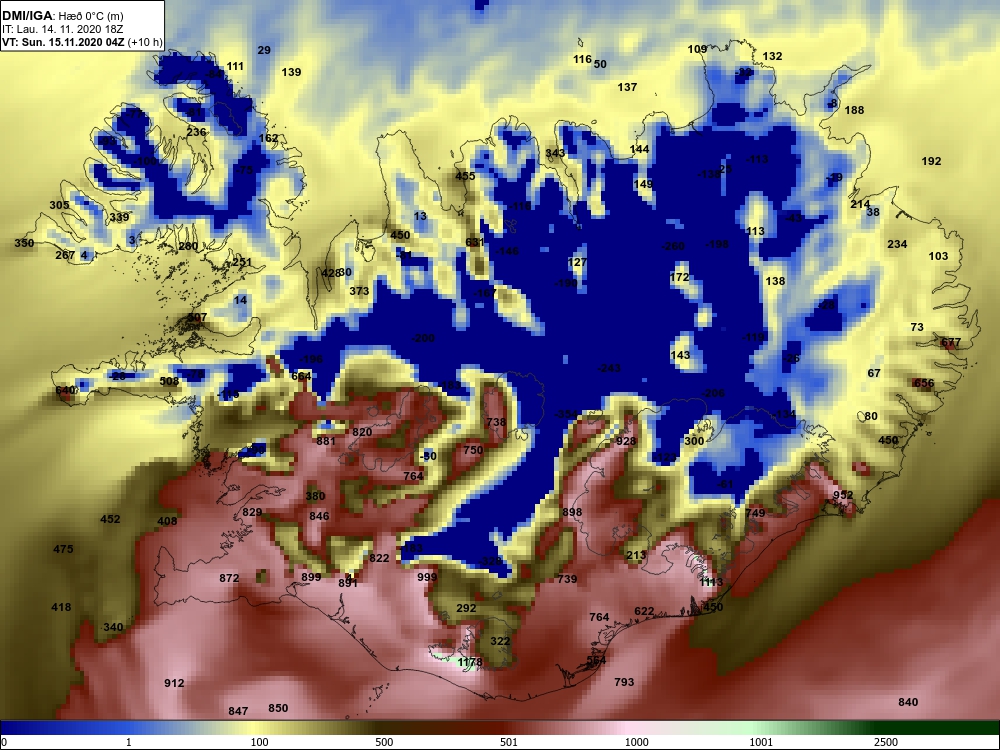
Task: Click the map value '340'
Action: (x=113, y=627)
